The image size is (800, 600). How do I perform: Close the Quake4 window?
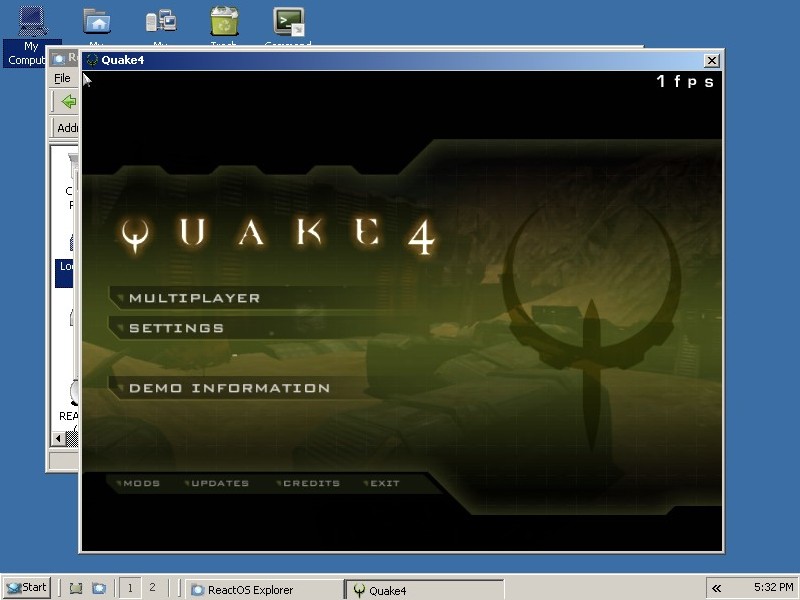(x=711, y=61)
